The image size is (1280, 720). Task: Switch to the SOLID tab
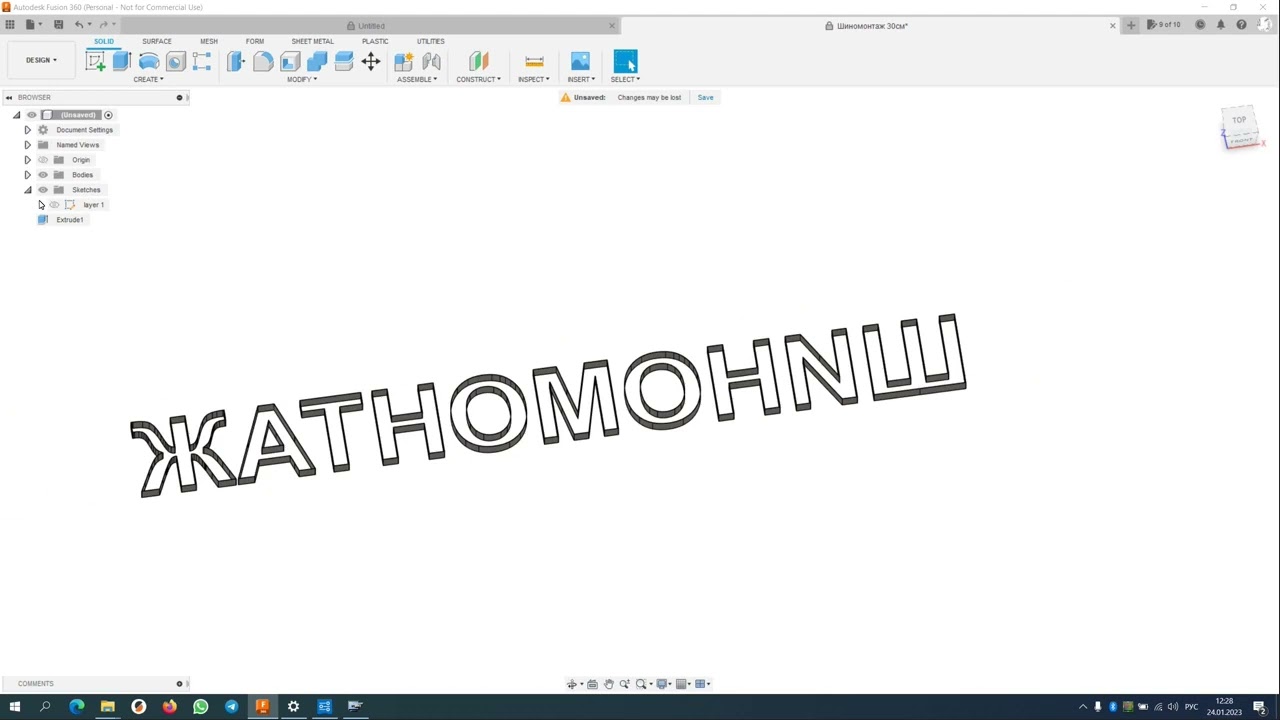tap(104, 41)
